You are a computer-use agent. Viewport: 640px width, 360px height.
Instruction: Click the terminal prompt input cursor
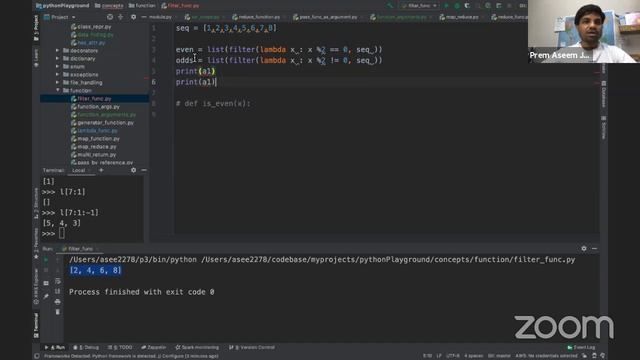[62, 233]
